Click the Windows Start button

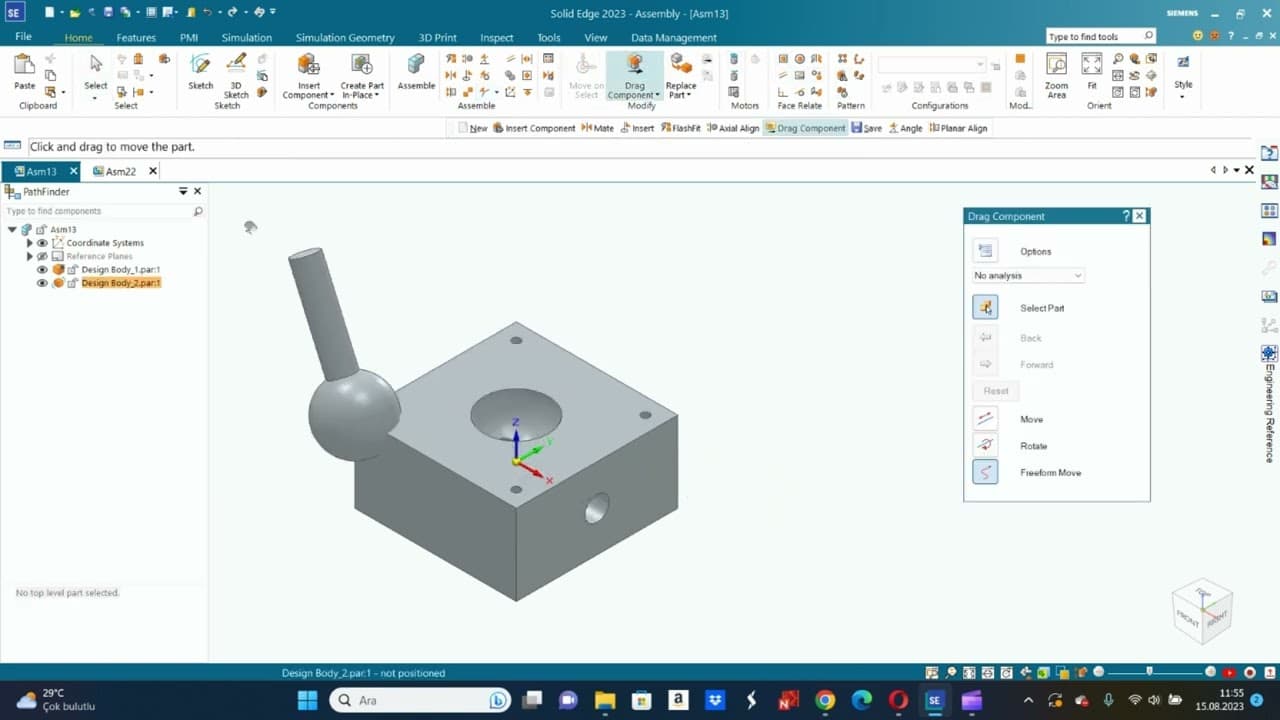click(307, 700)
